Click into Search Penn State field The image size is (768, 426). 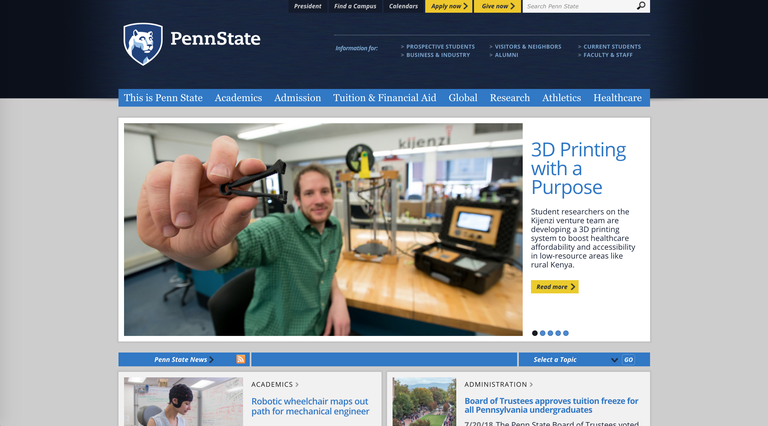point(580,6)
